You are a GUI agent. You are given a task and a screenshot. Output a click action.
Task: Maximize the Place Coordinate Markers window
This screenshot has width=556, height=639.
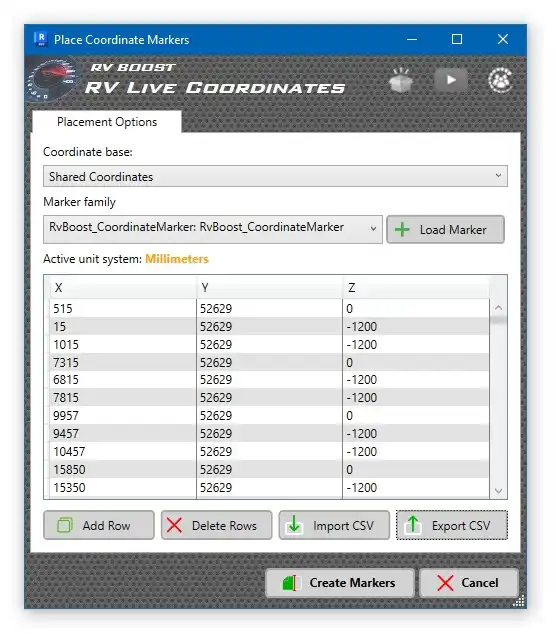tap(457, 39)
